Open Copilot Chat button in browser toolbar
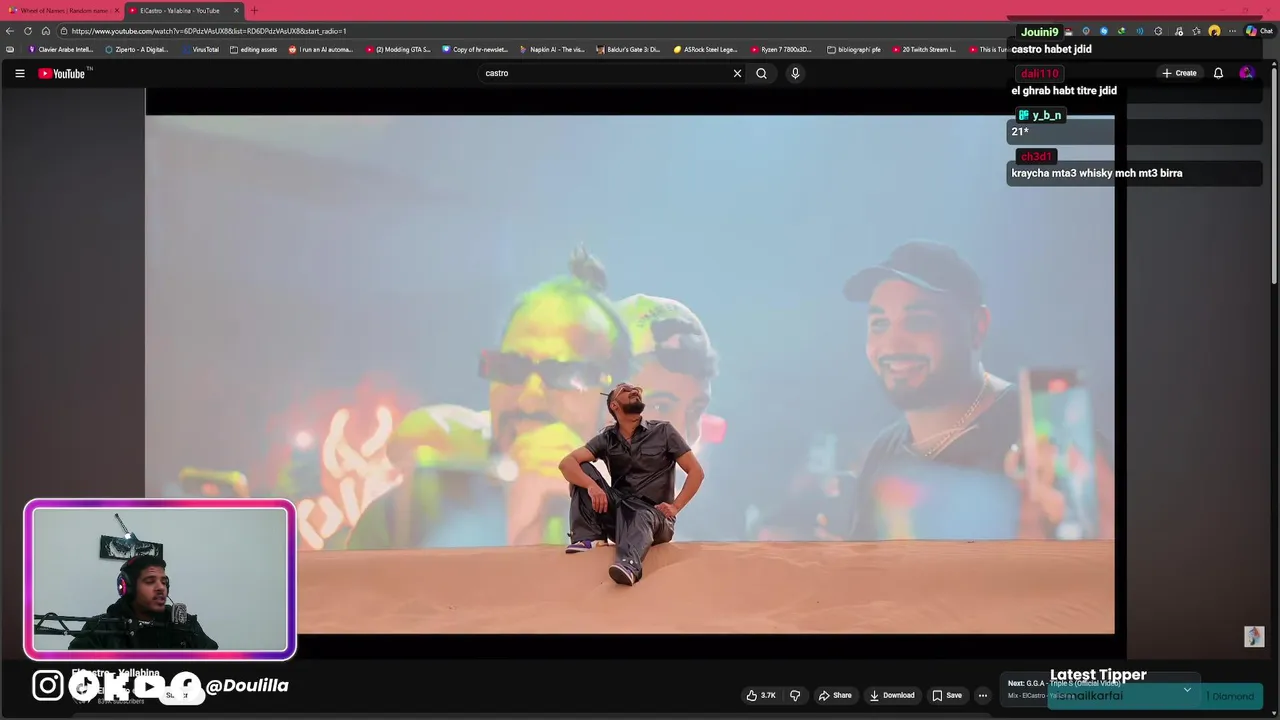 point(1259,31)
